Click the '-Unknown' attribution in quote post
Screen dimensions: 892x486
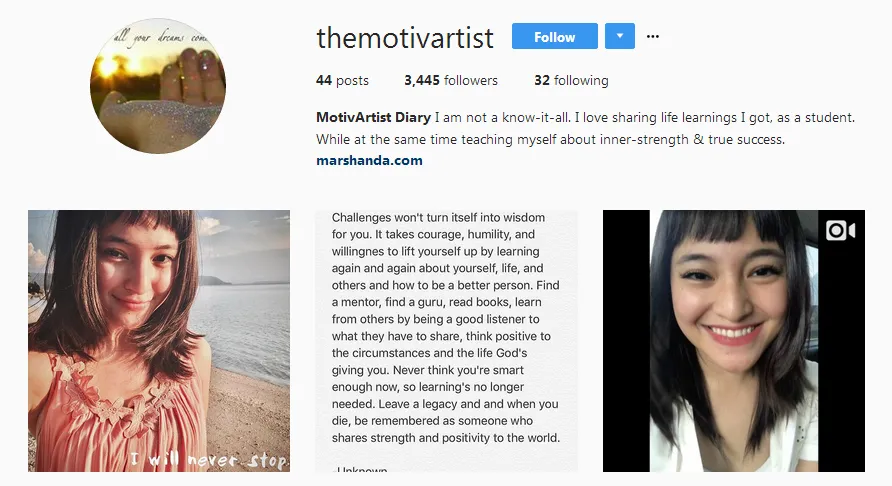click(x=360, y=469)
